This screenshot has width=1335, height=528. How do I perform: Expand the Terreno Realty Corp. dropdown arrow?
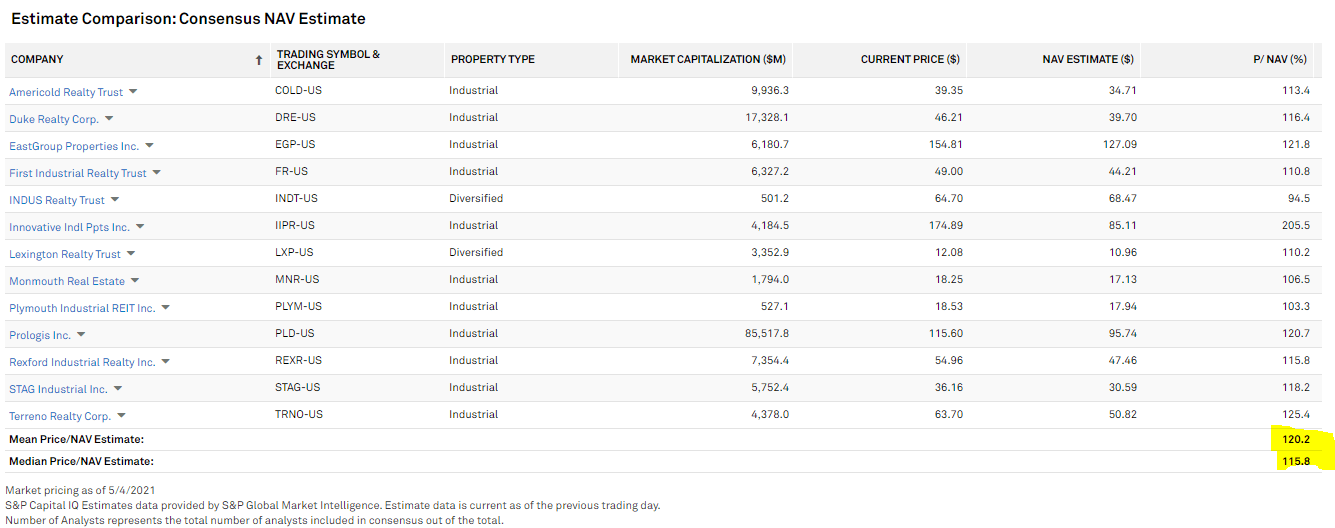(x=121, y=416)
